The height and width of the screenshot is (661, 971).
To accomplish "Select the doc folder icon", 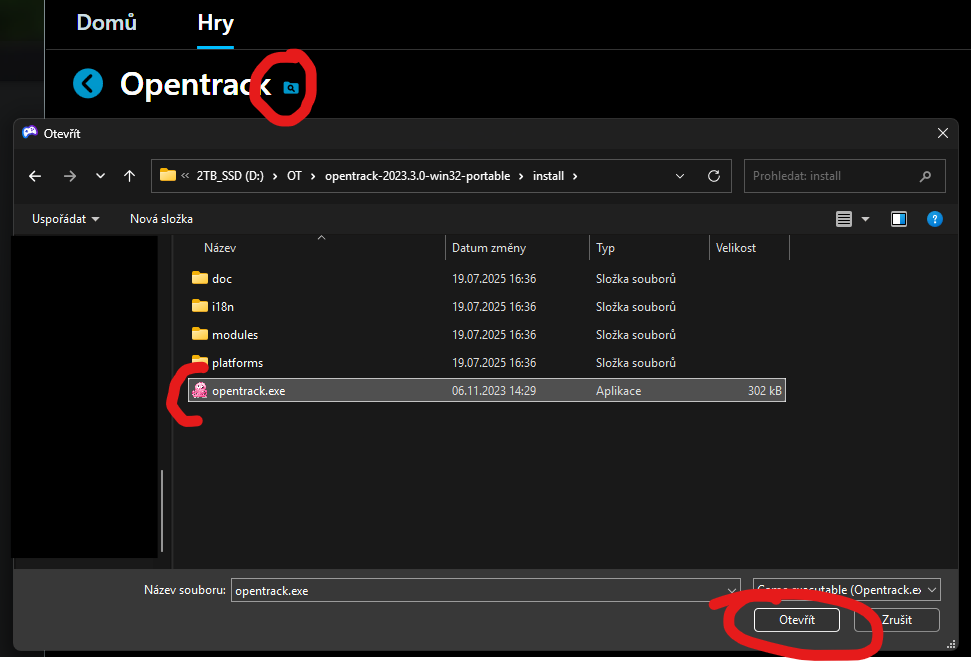I will (199, 278).
